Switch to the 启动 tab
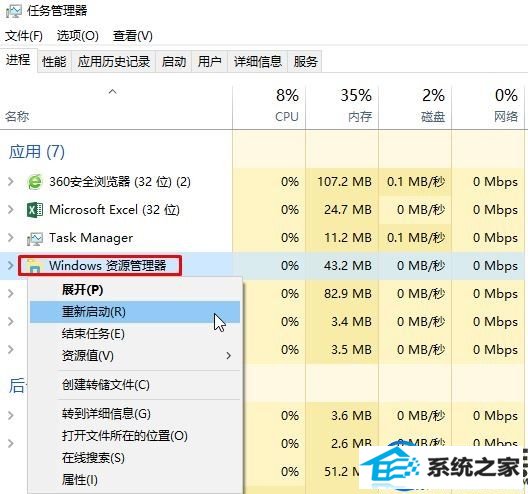The width and height of the screenshot is (528, 494). (174, 62)
